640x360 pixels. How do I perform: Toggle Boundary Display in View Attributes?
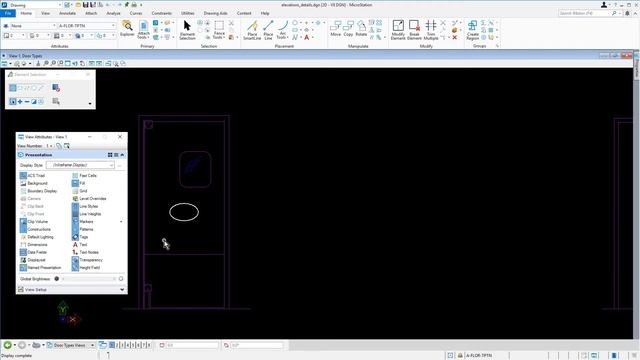pos(39,191)
